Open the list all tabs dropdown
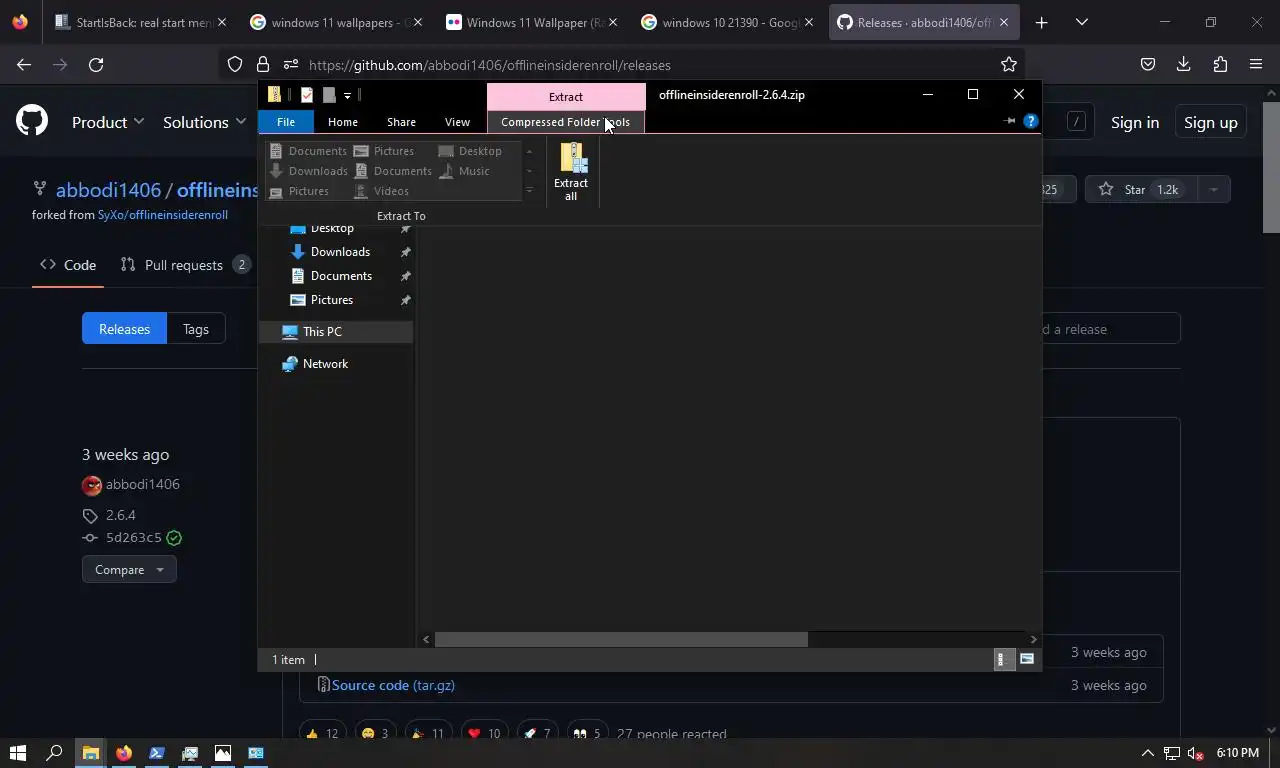1280x768 pixels. [x=1081, y=22]
